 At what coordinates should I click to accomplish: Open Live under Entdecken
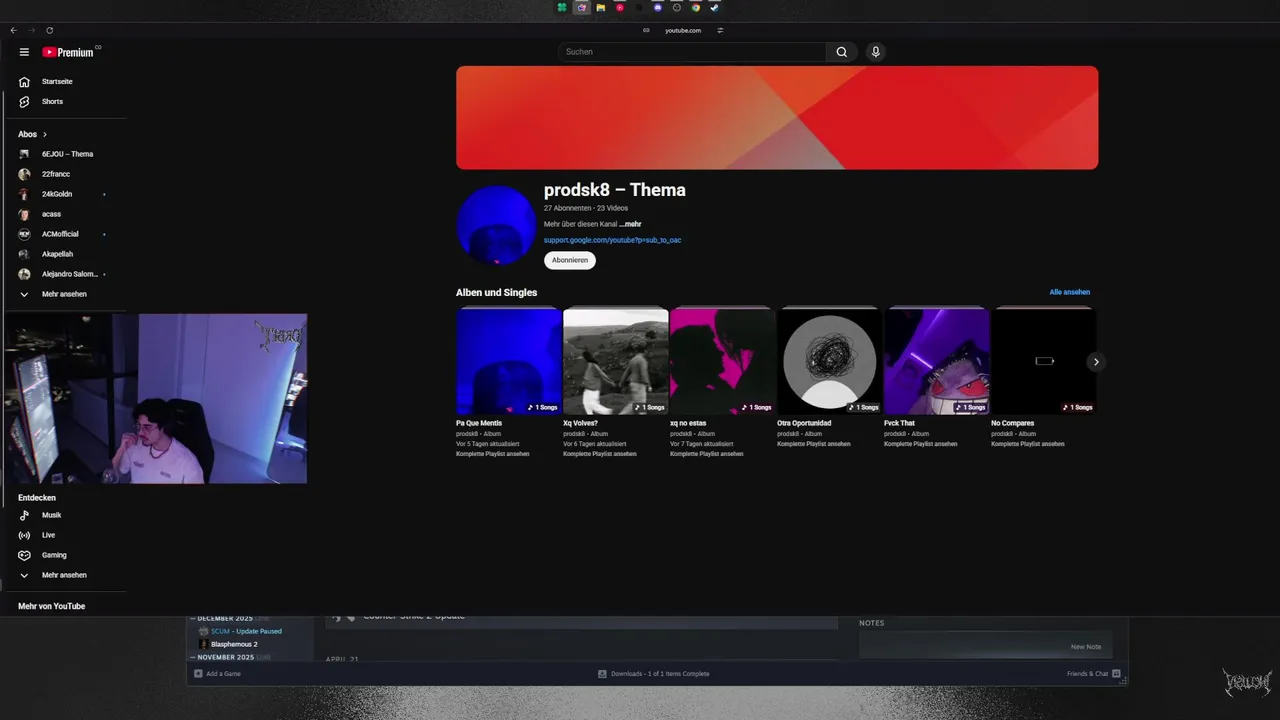click(48, 535)
